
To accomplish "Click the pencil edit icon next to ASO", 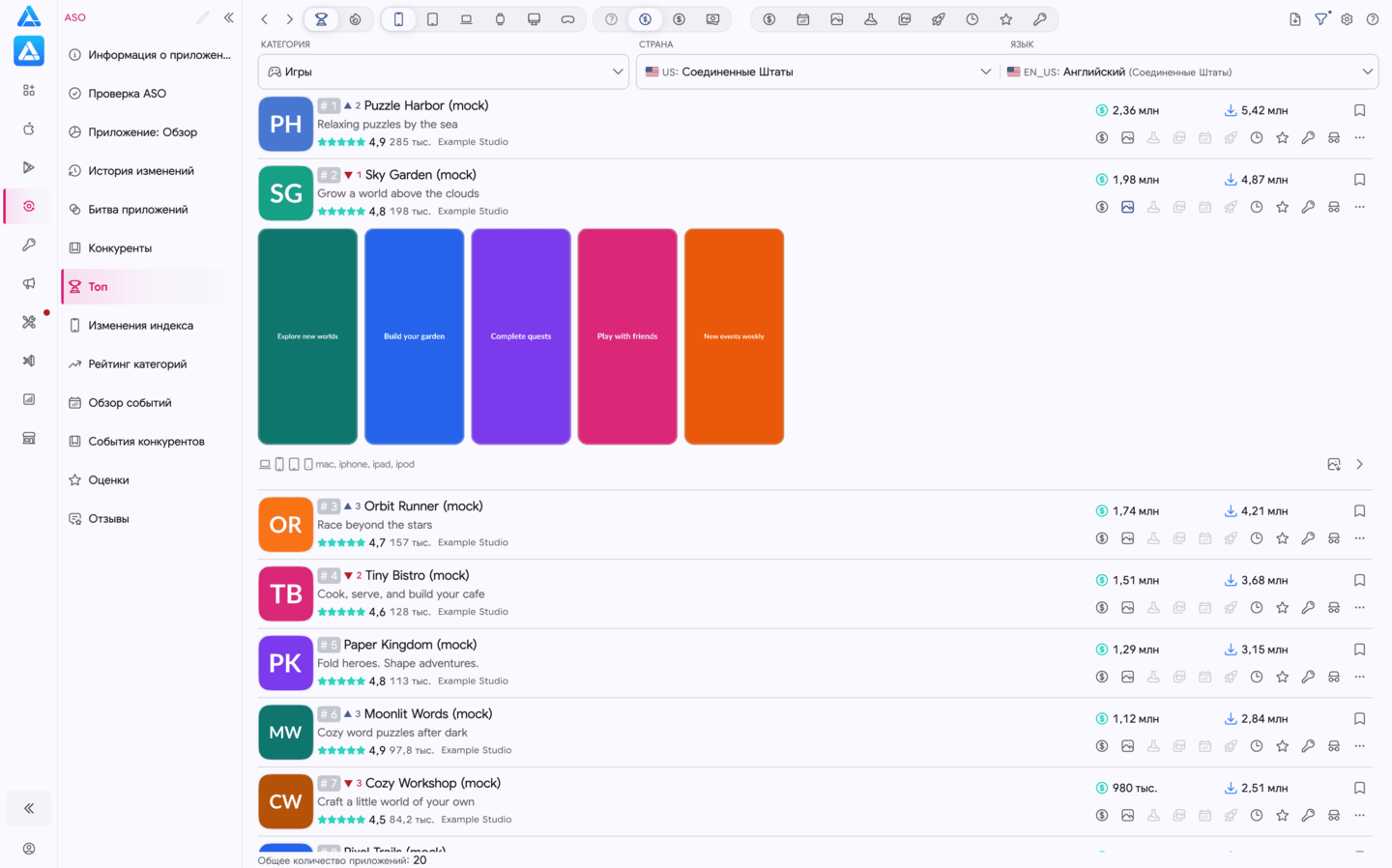I will pyautogui.click(x=203, y=17).
